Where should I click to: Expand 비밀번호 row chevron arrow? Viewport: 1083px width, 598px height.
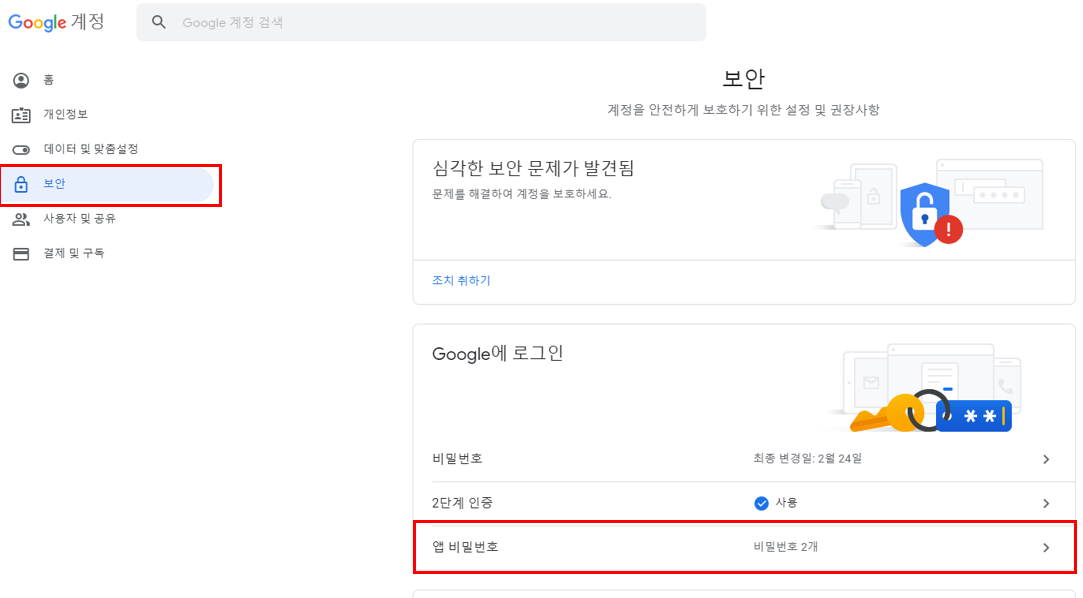1046,459
